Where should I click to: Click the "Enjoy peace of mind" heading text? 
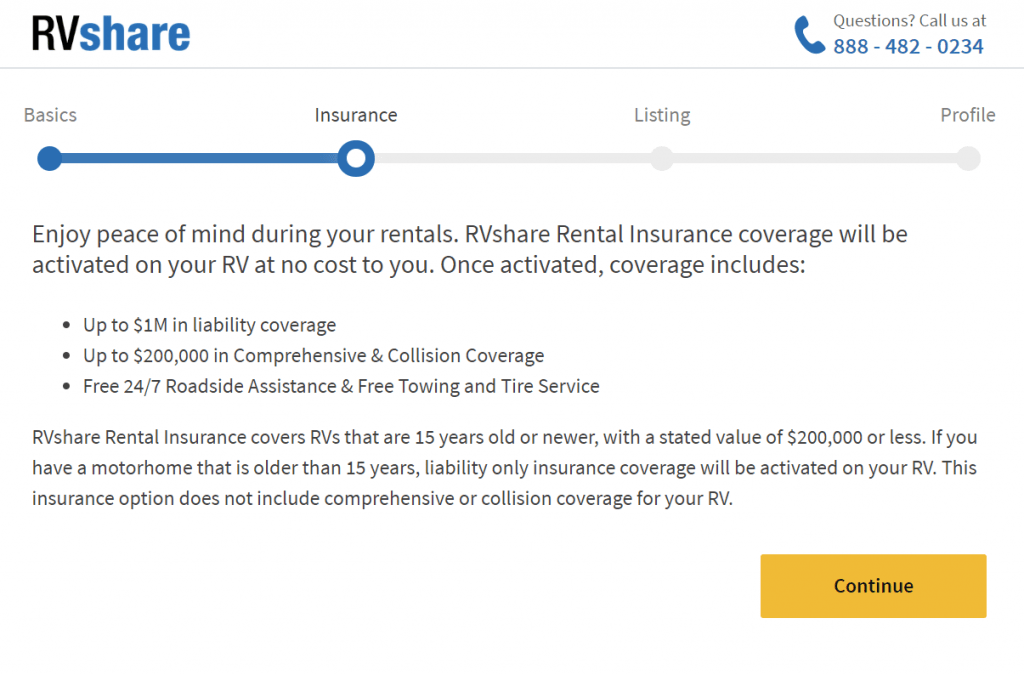click(470, 249)
